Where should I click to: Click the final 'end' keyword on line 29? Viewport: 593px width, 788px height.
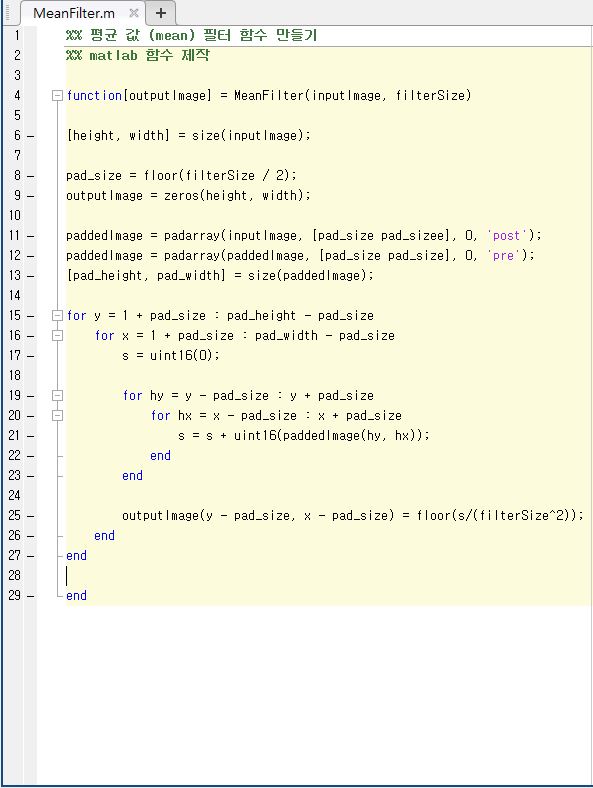[76, 596]
